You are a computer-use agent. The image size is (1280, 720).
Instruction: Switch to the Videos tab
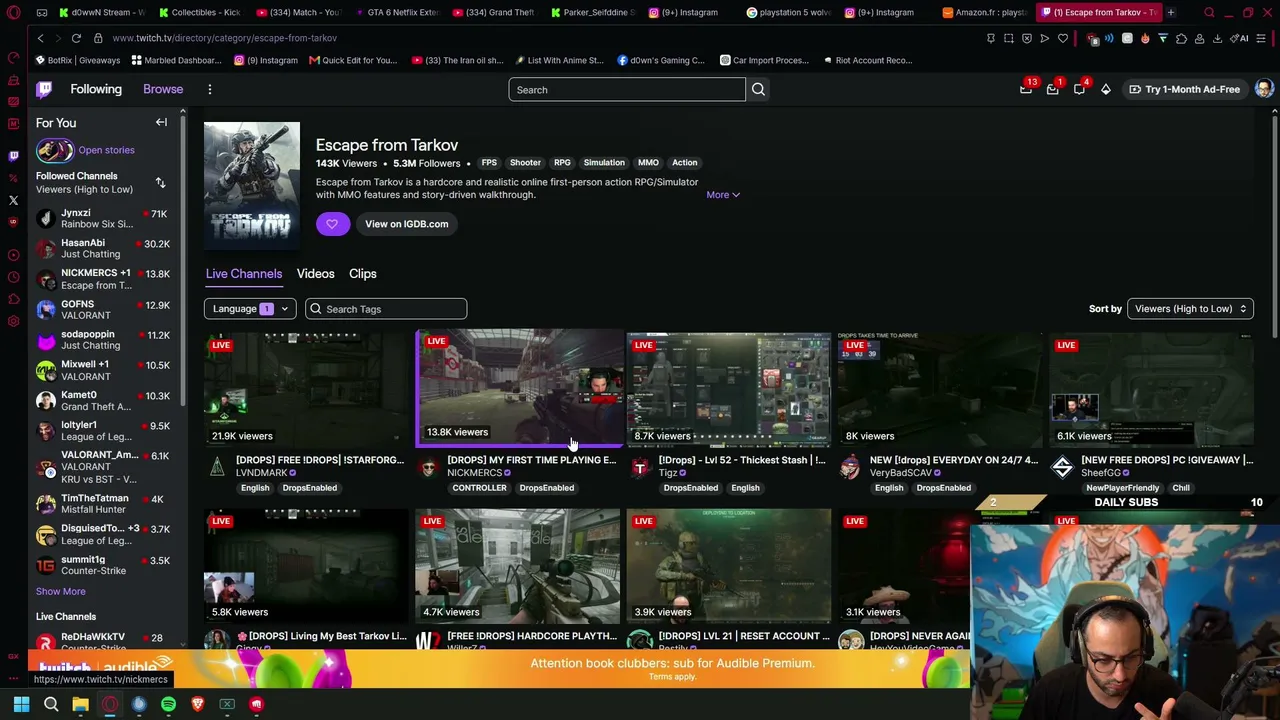(315, 274)
